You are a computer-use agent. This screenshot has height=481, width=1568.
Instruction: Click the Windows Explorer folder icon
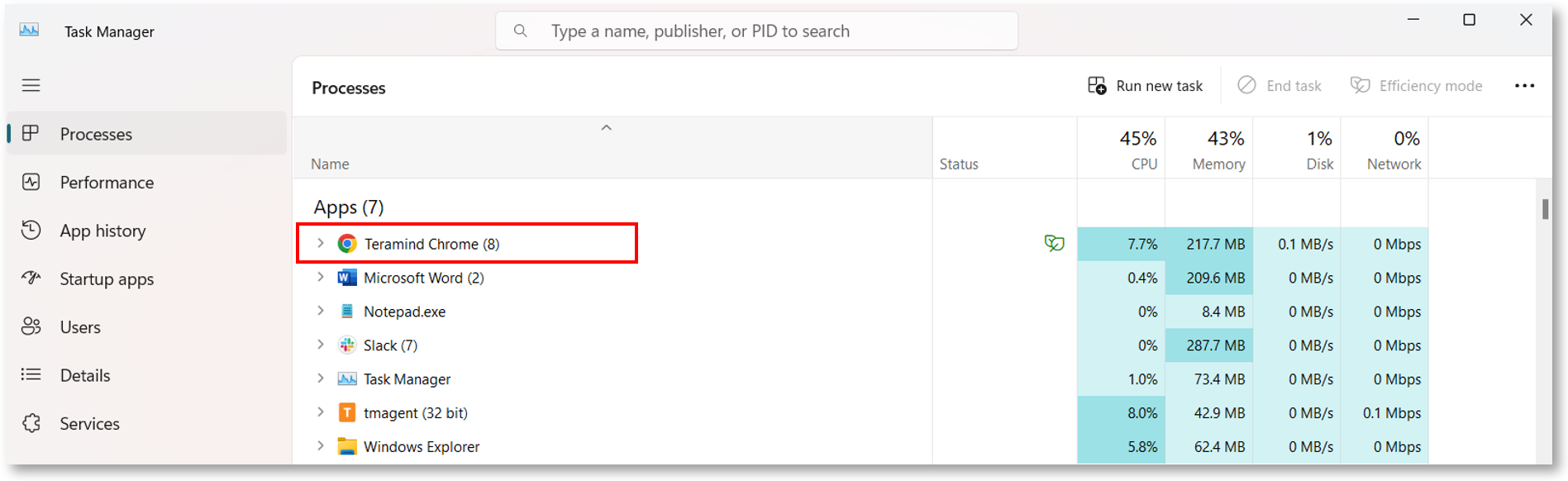tap(347, 446)
